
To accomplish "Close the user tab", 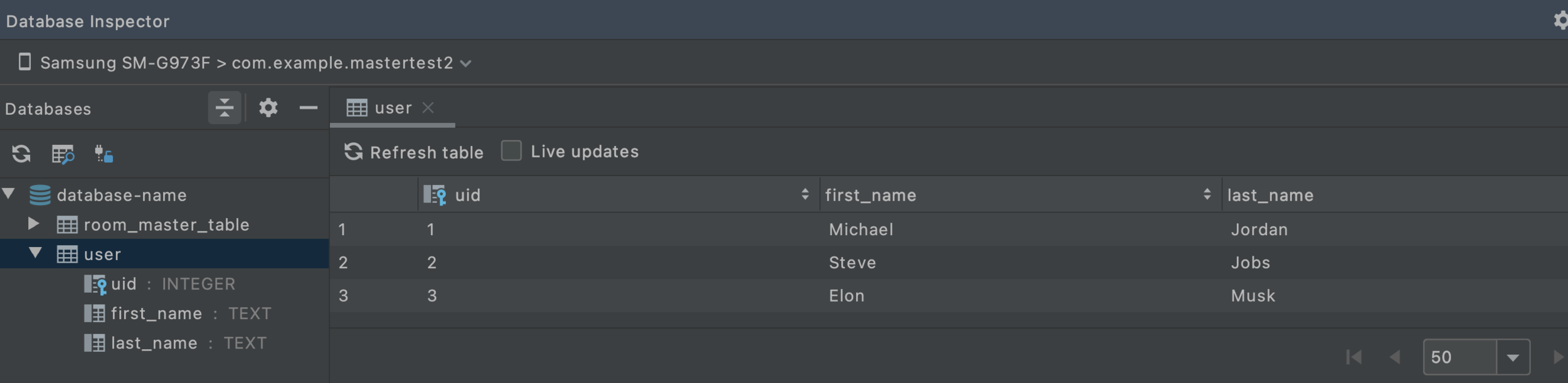I will pos(428,108).
